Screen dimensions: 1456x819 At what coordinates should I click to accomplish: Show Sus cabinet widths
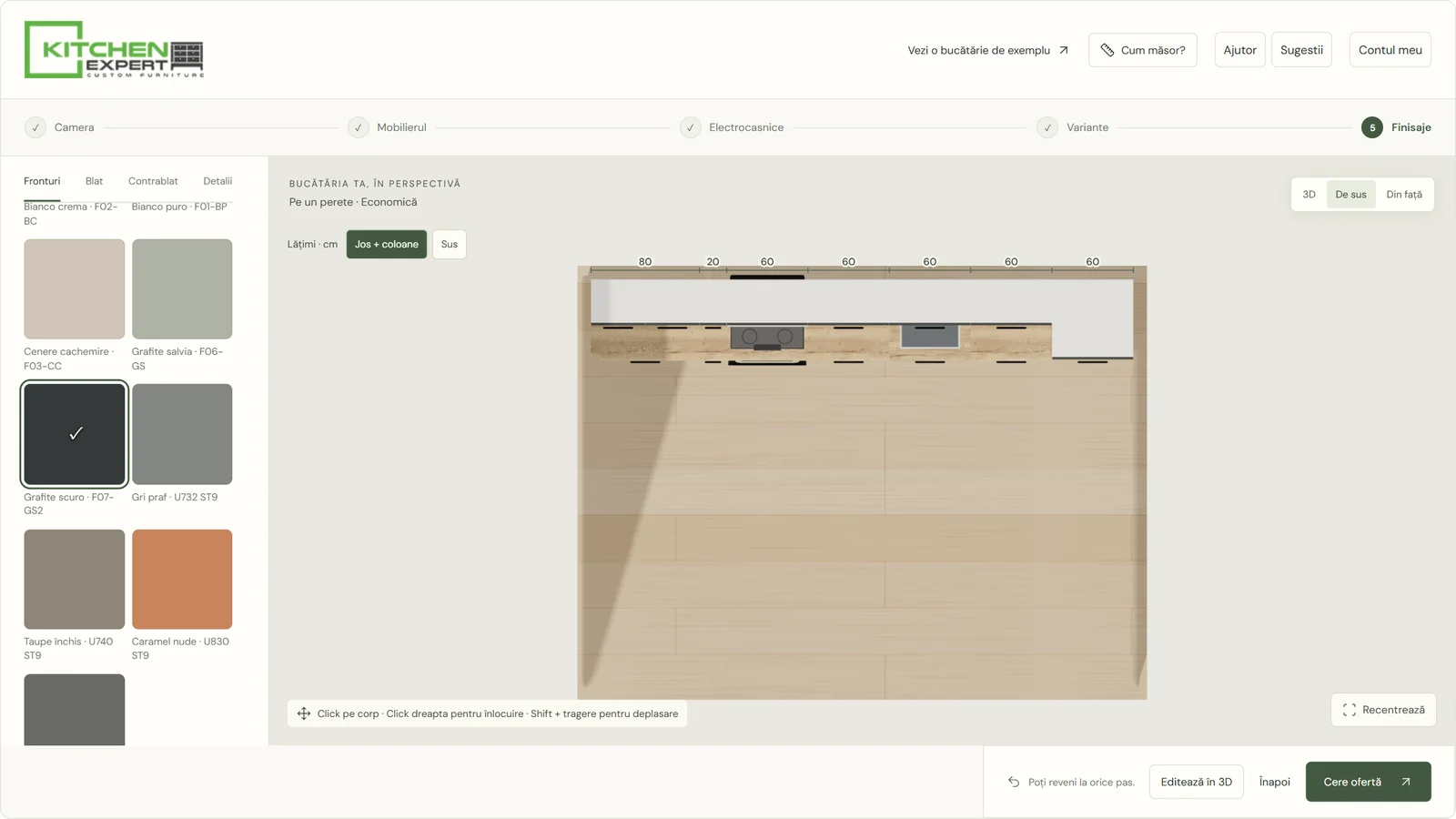(450, 244)
